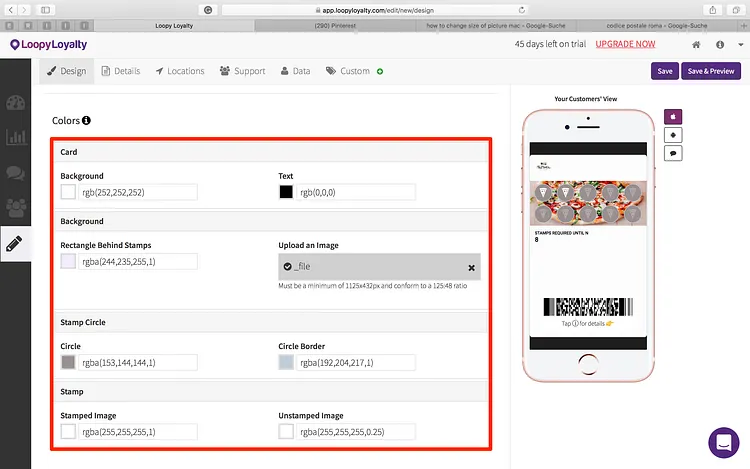Switch to the Pinterest browser tab

point(335,26)
